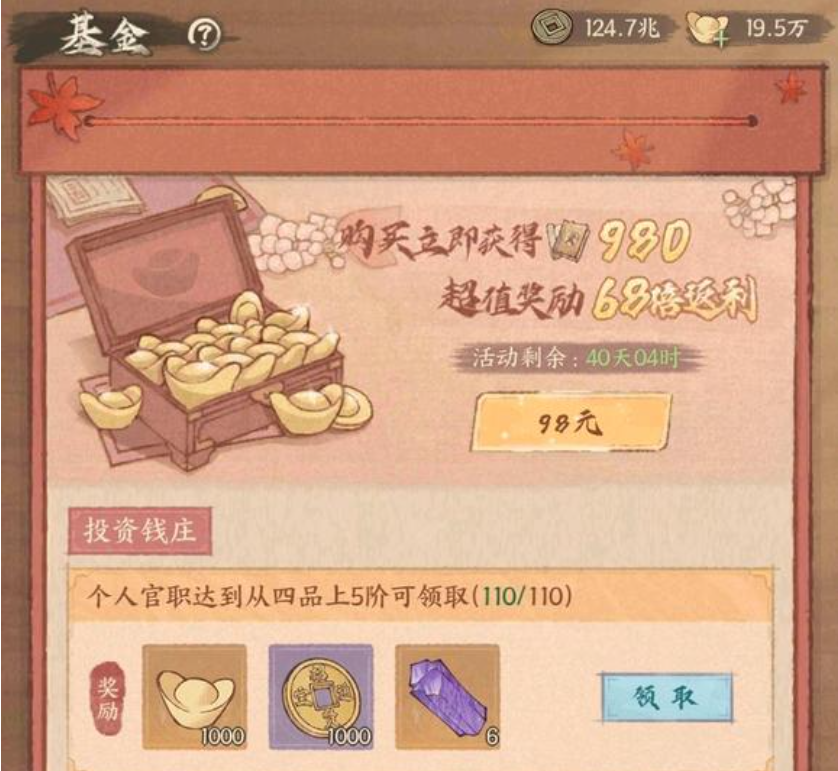Image resolution: width=838 pixels, height=771 pixels.
Task: Tap the 活动剩余 countdown timer
Action: [x=576, y=357]
